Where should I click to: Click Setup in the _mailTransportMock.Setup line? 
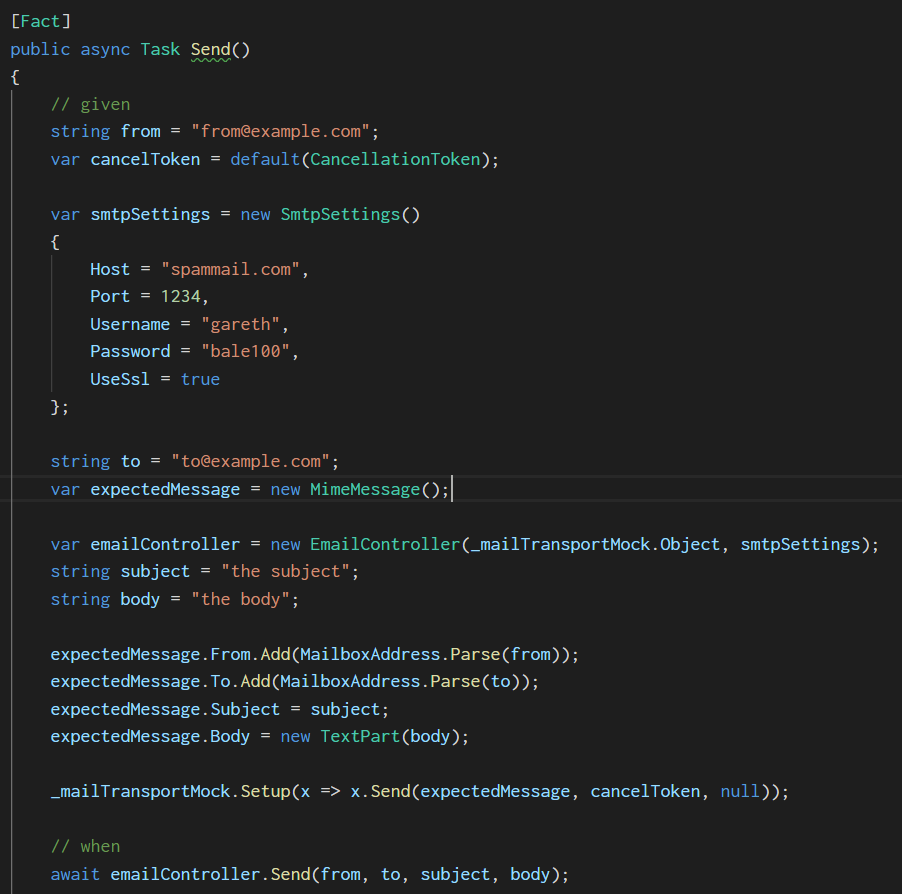coord(265,792)
